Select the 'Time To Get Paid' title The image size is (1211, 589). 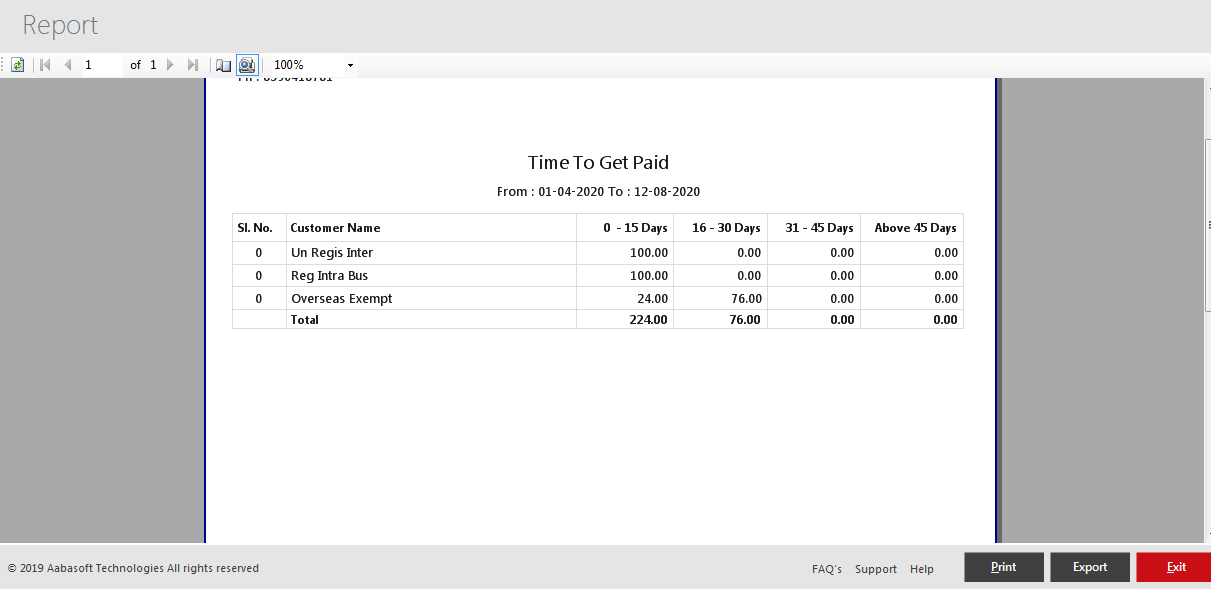coord(598,162)
